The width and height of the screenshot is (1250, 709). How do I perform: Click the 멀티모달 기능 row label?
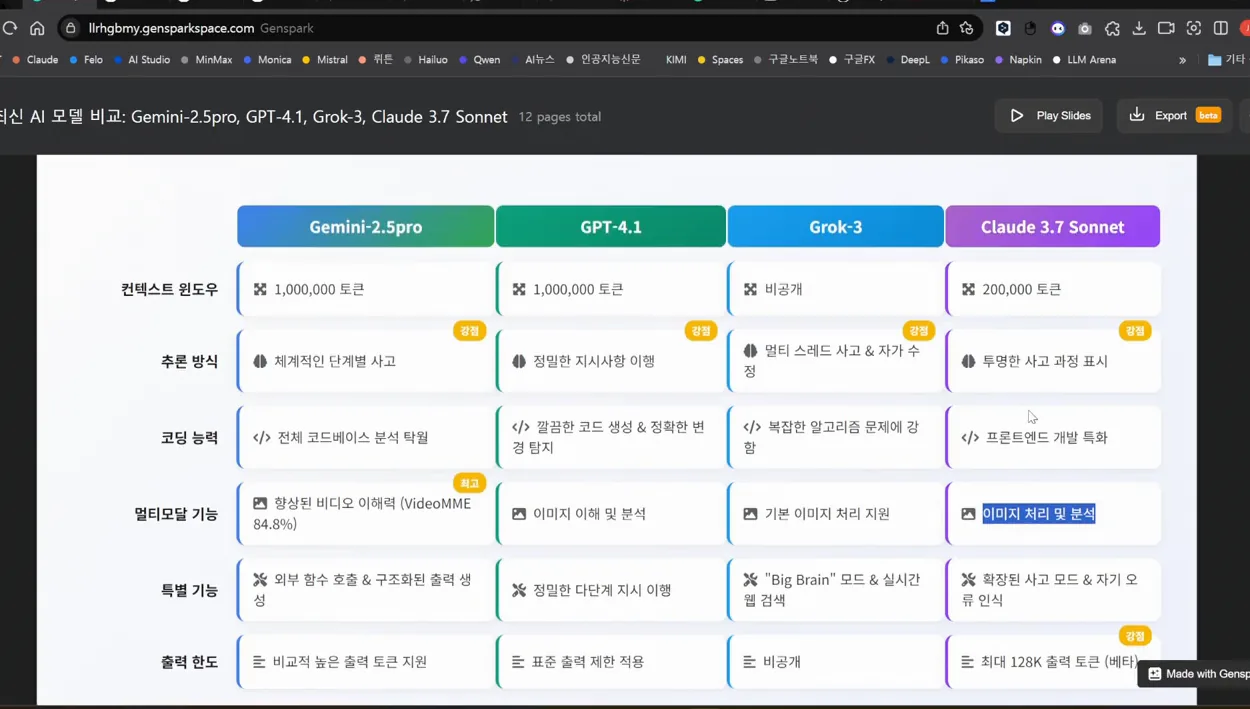click(176, 513)
